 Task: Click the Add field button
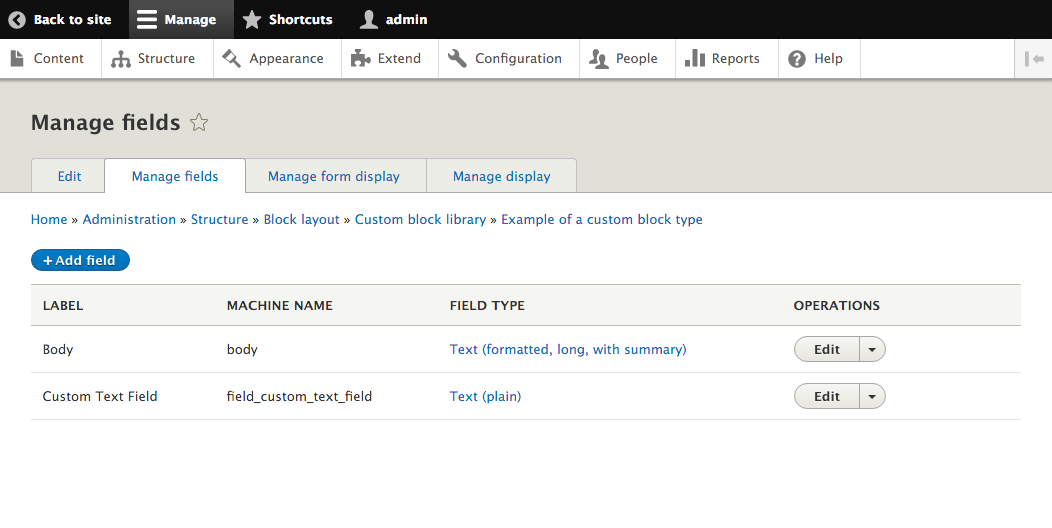tap(80, 260)
